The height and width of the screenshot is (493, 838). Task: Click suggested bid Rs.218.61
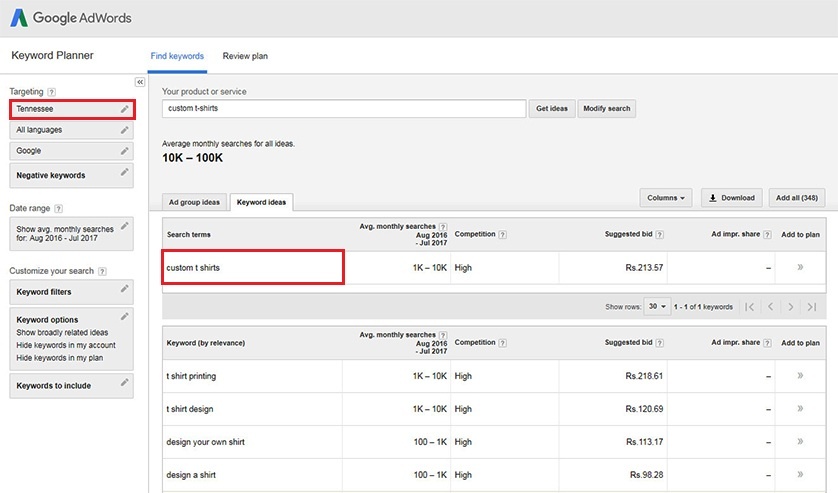(644, 376)
